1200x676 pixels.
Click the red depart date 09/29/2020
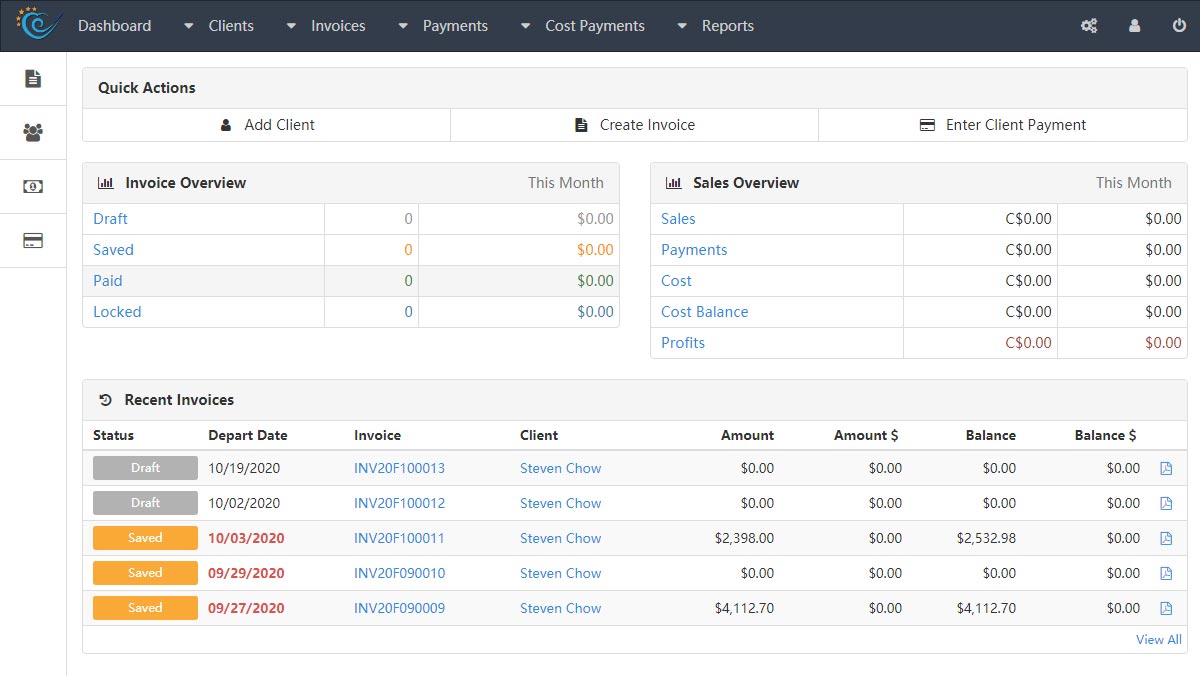click(x=246, y=573)
